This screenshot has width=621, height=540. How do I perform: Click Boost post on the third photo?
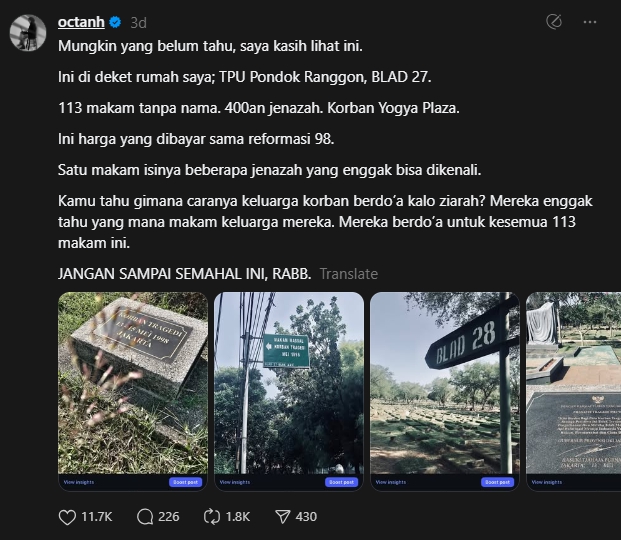click(x=497, y=482)
